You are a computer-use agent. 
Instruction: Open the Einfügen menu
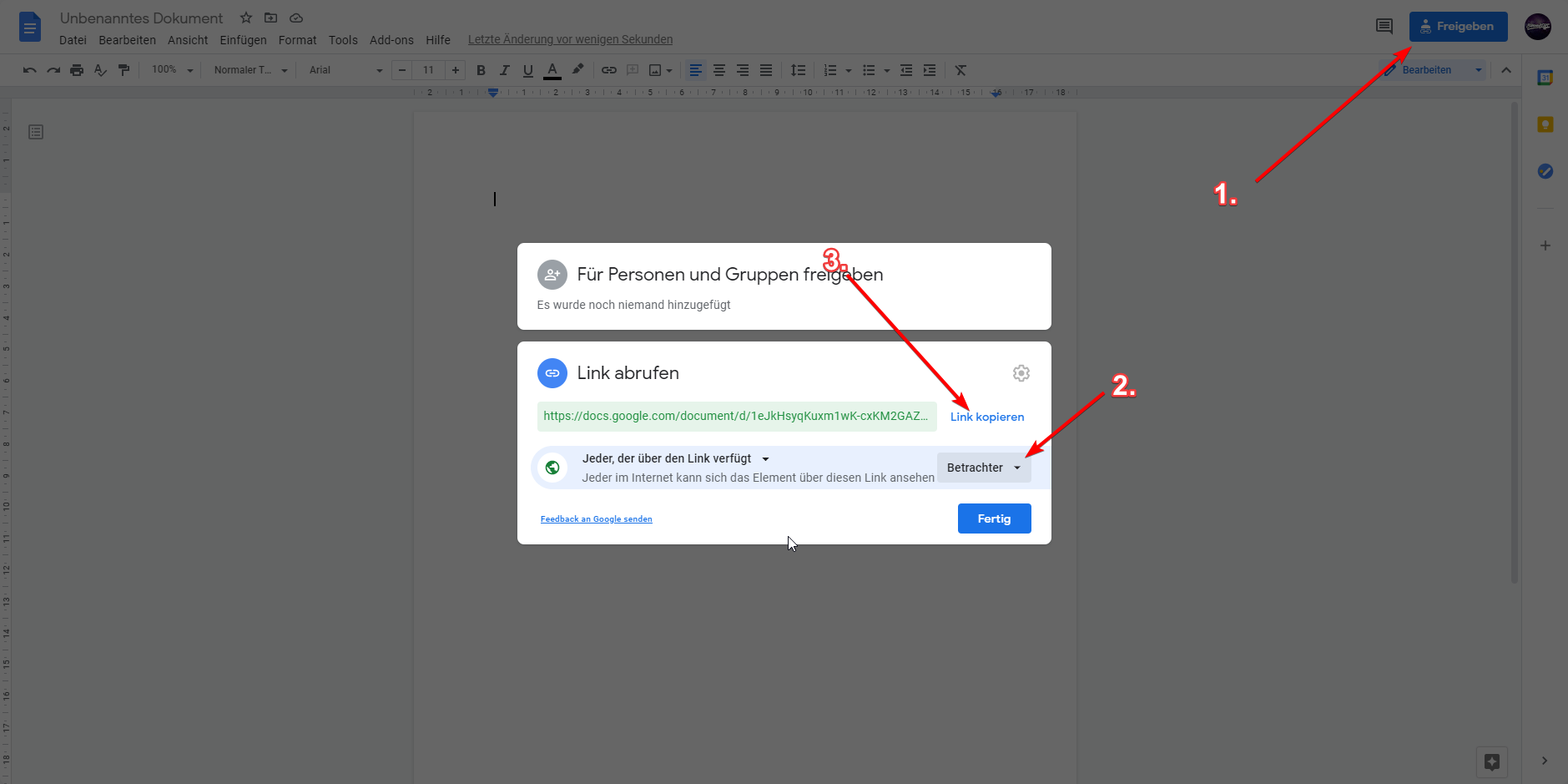(x=243, y=40)
